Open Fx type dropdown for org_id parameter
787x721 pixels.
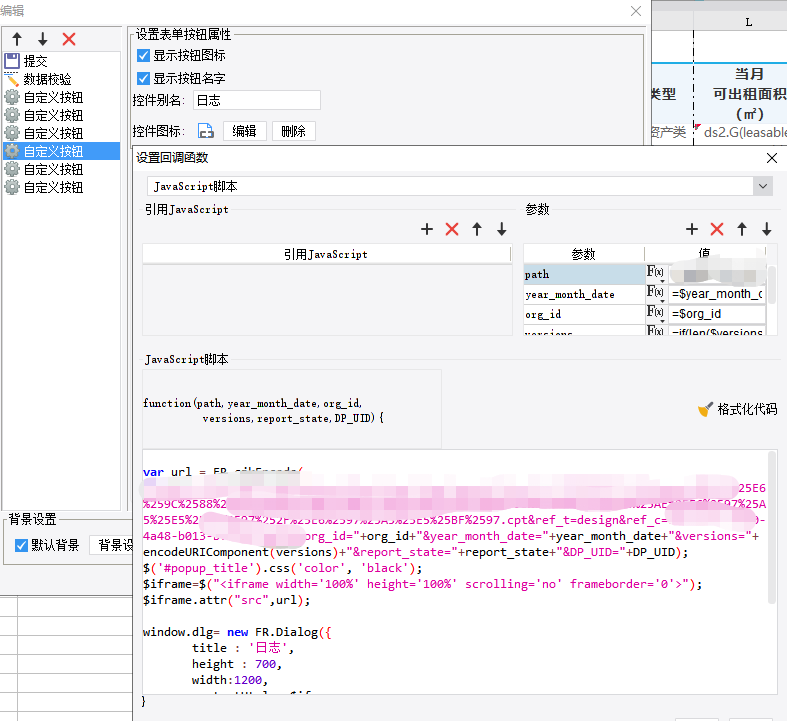tap(656, 314)
